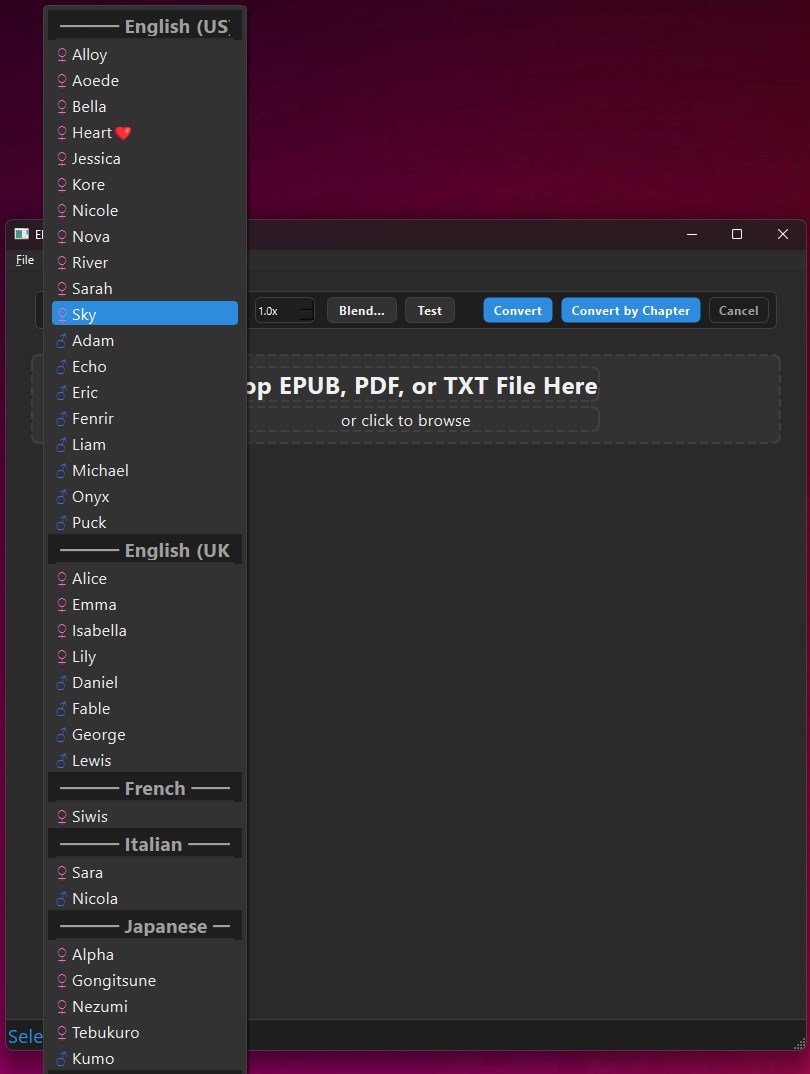Open the File menu
Screen dimensions: 810x1074
click(x=23, y=258)
